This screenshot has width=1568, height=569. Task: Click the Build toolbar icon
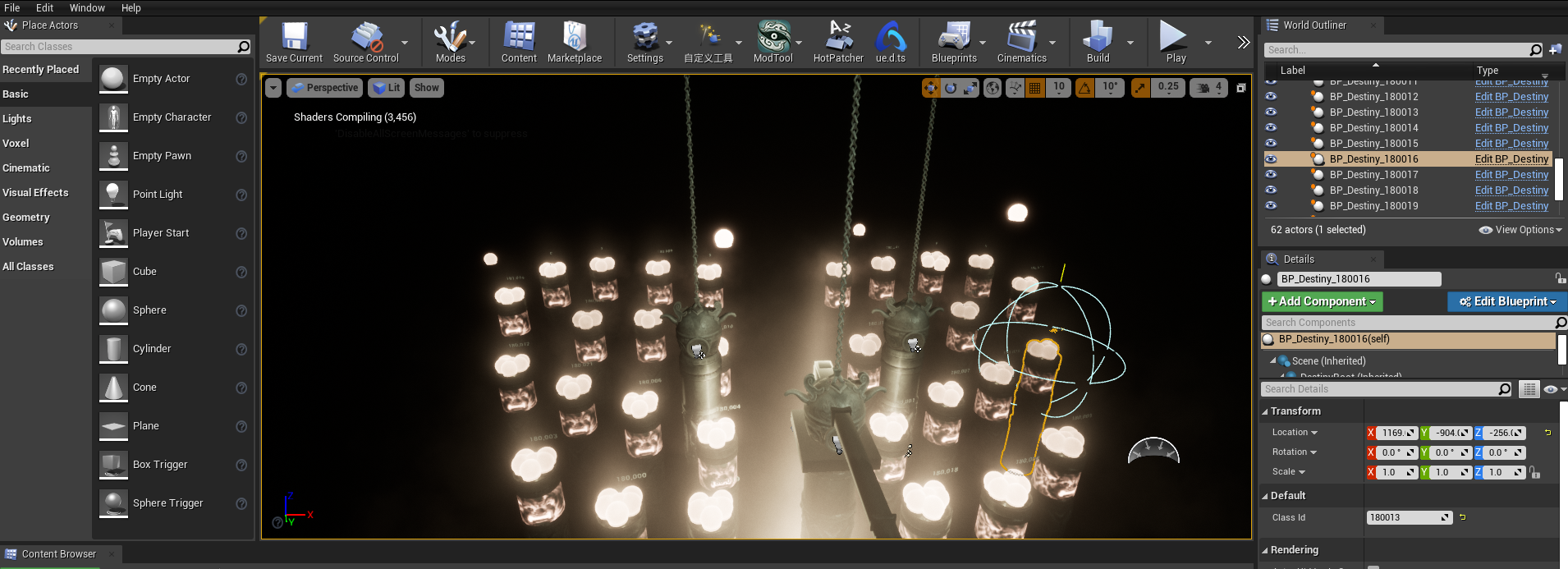pos(1098,43)
